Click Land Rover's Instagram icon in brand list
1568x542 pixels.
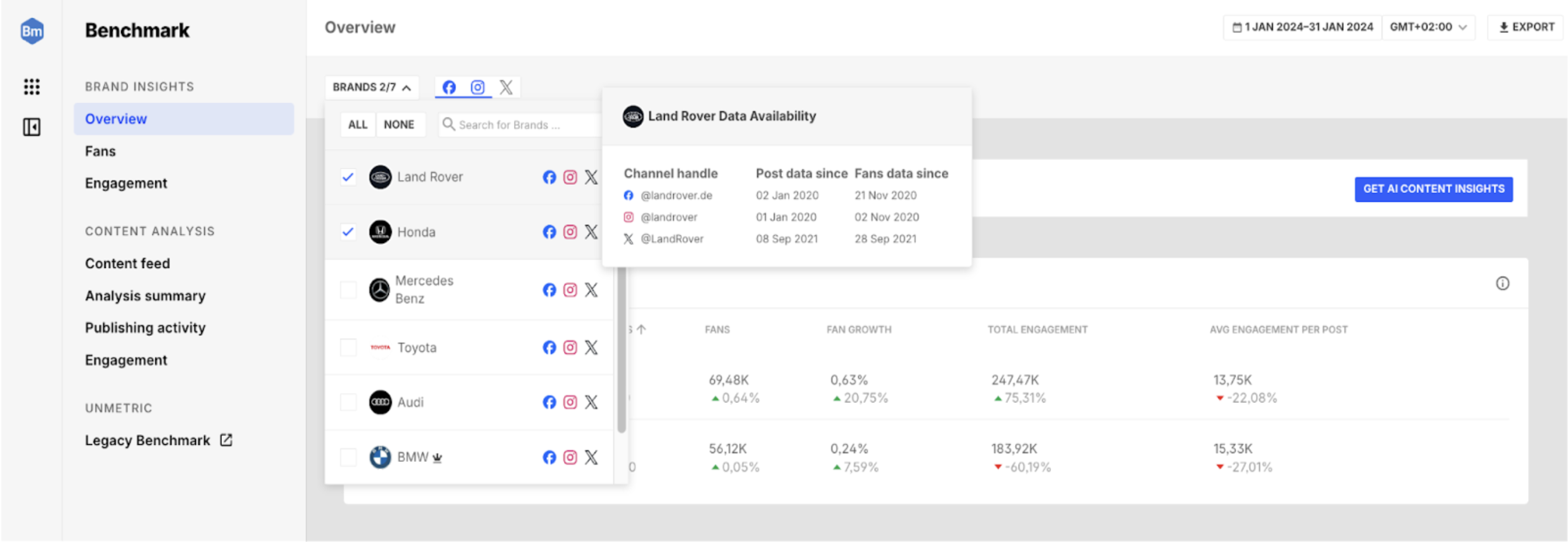pos(570,177)
